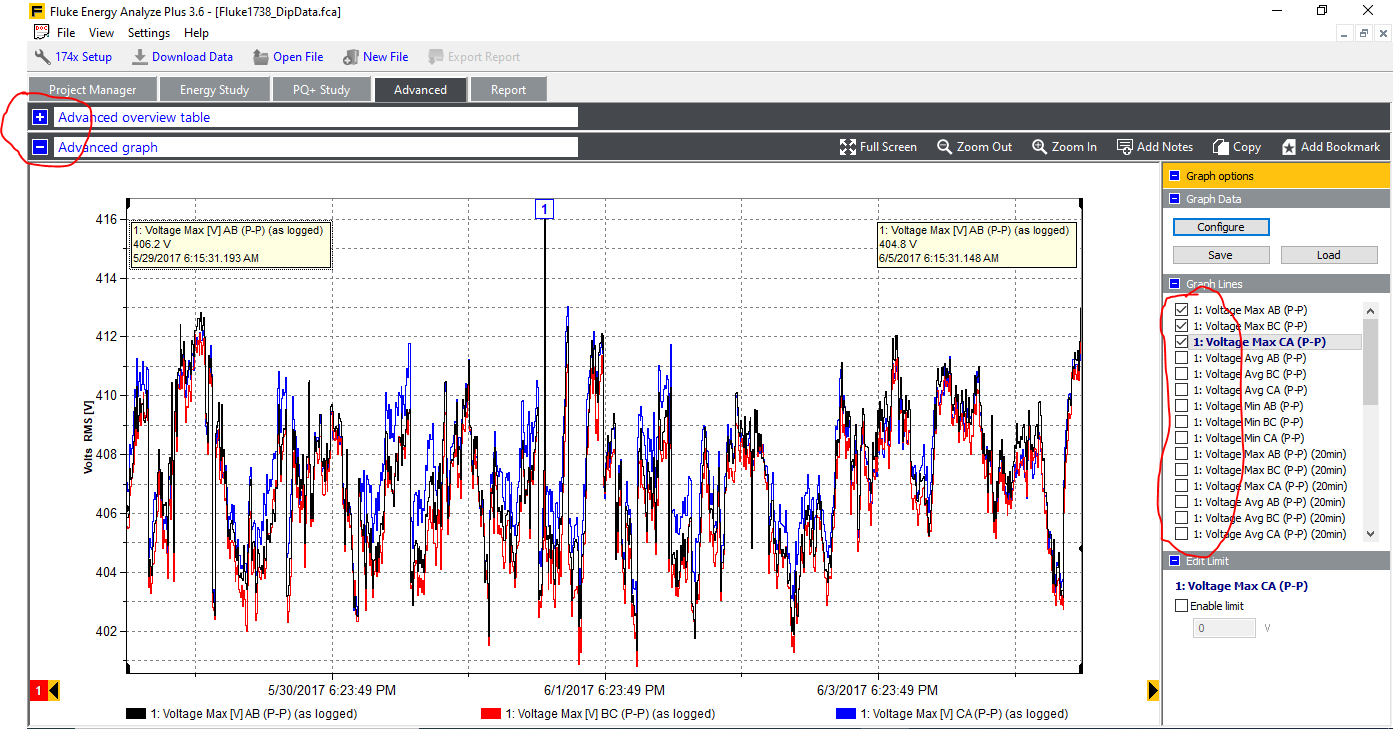
Task: Switch to Report tab
Action: pyautogui.click(x=508, y=89)
